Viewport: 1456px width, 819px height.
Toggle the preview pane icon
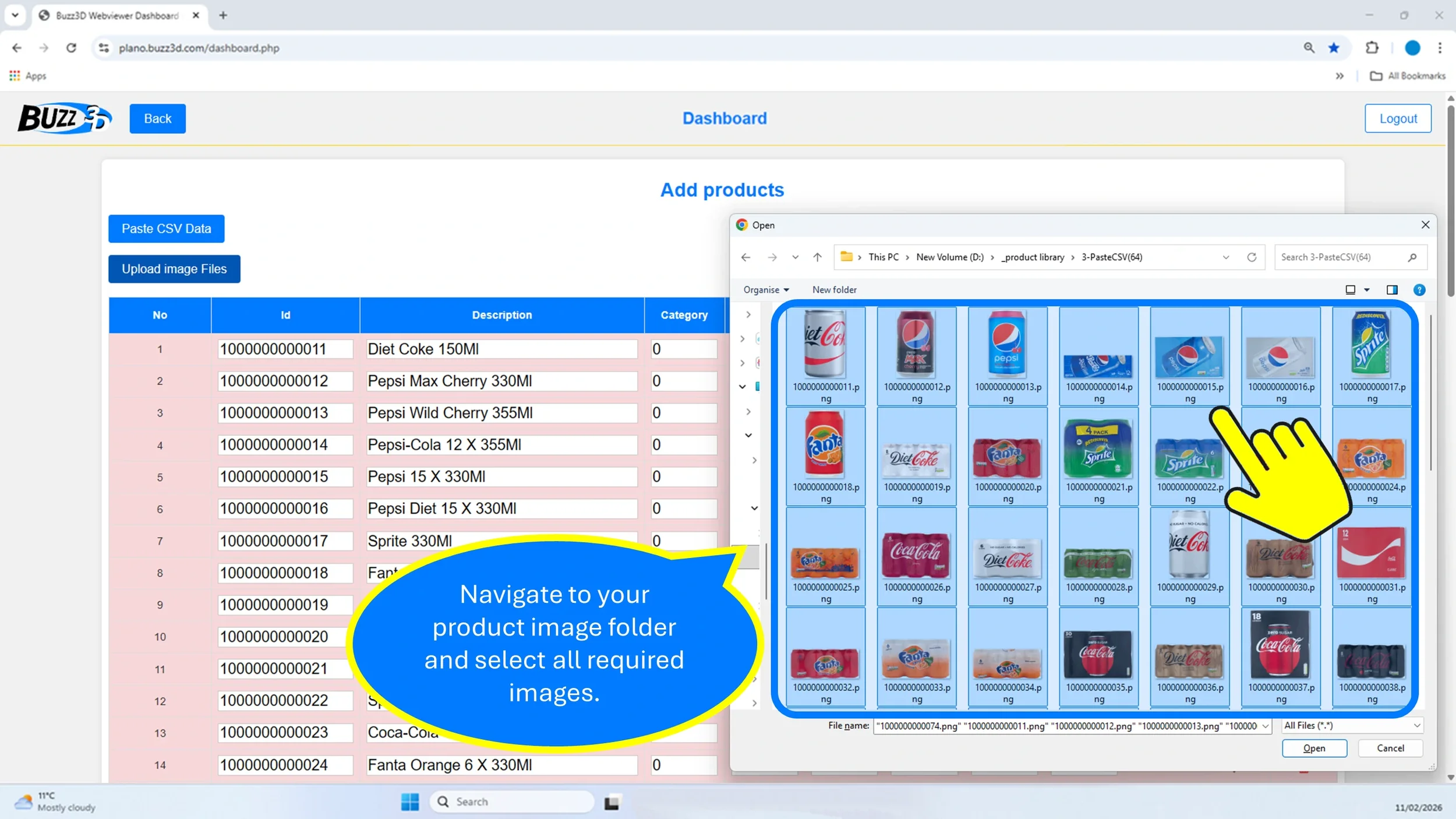(1391, 290)
